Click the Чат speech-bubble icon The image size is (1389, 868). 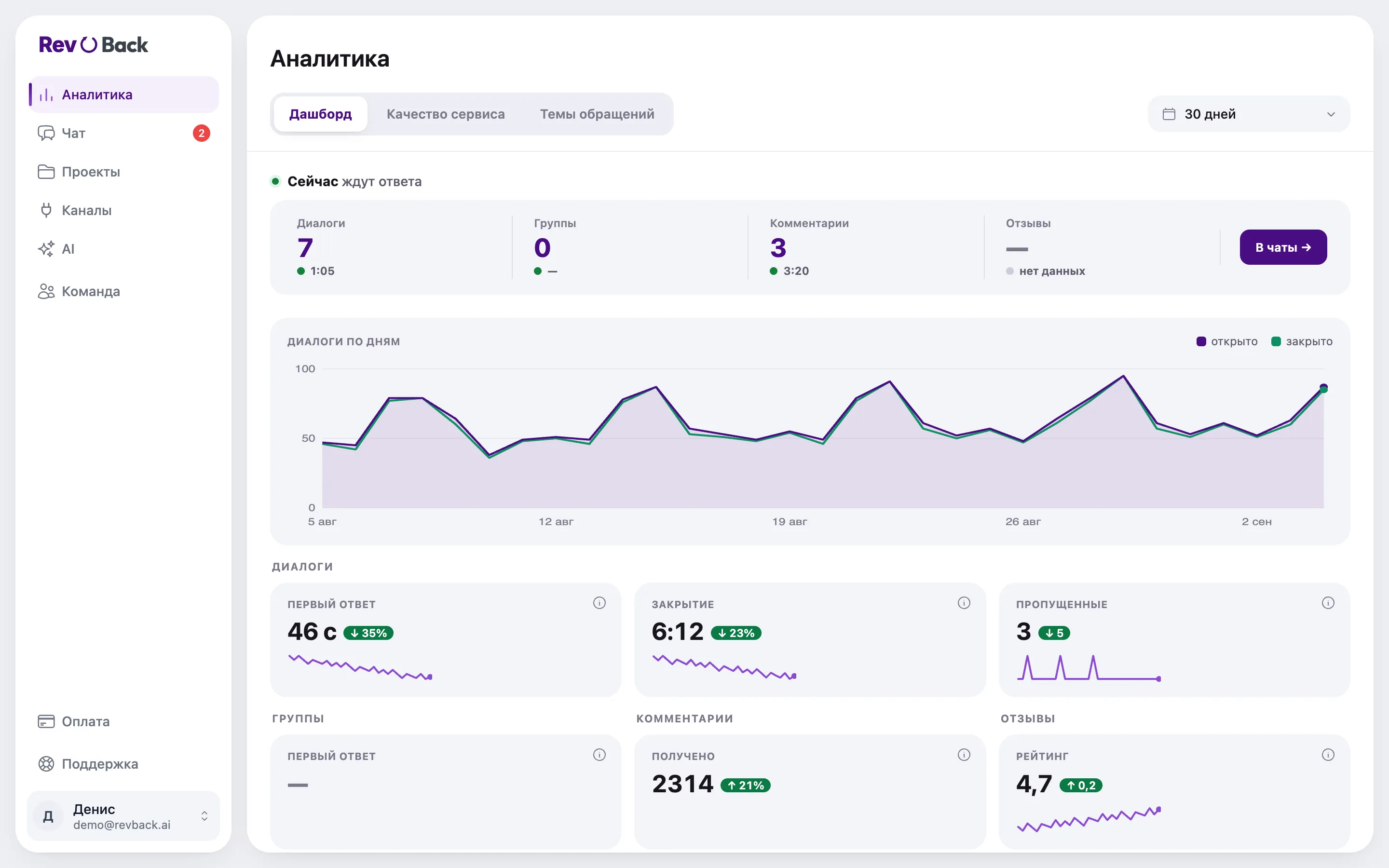pyautogui.click(x=46, y=133)
